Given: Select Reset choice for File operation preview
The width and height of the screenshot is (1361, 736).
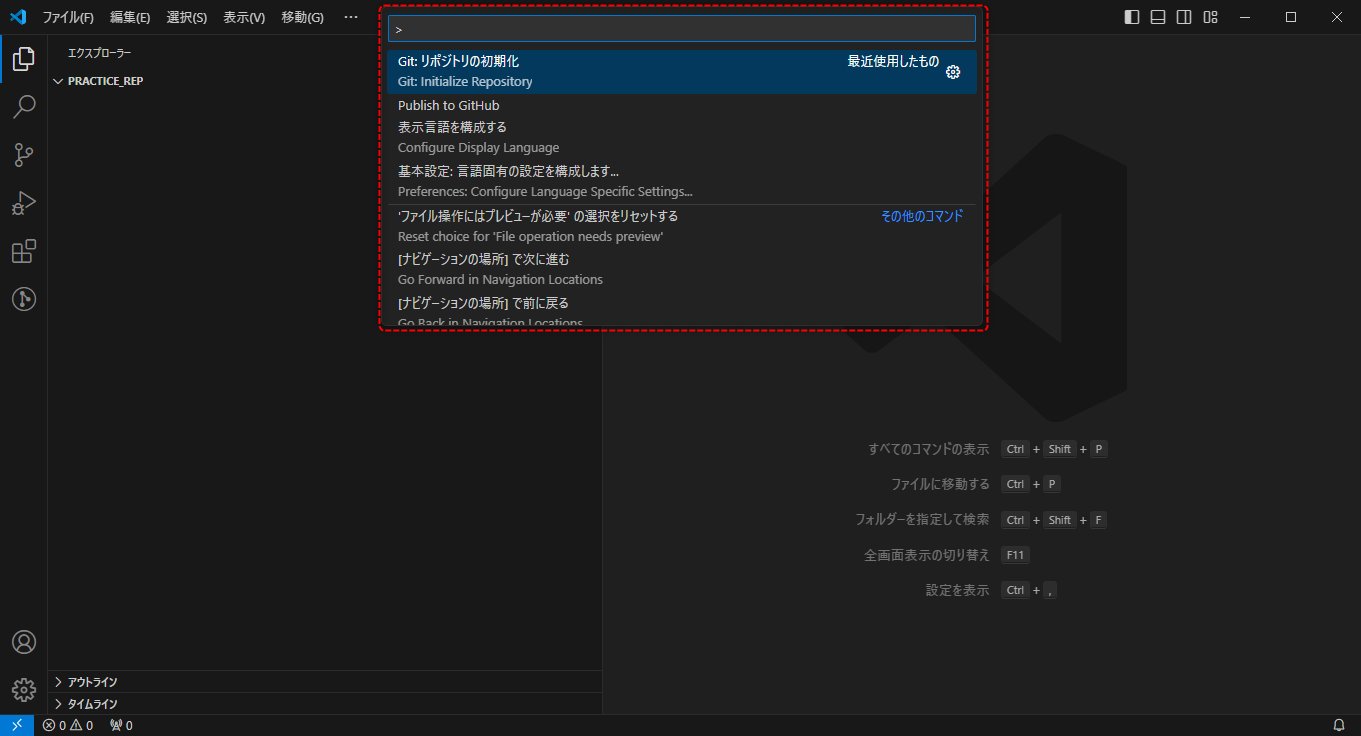Looking at the screenshot, I should tap(682, 226).
